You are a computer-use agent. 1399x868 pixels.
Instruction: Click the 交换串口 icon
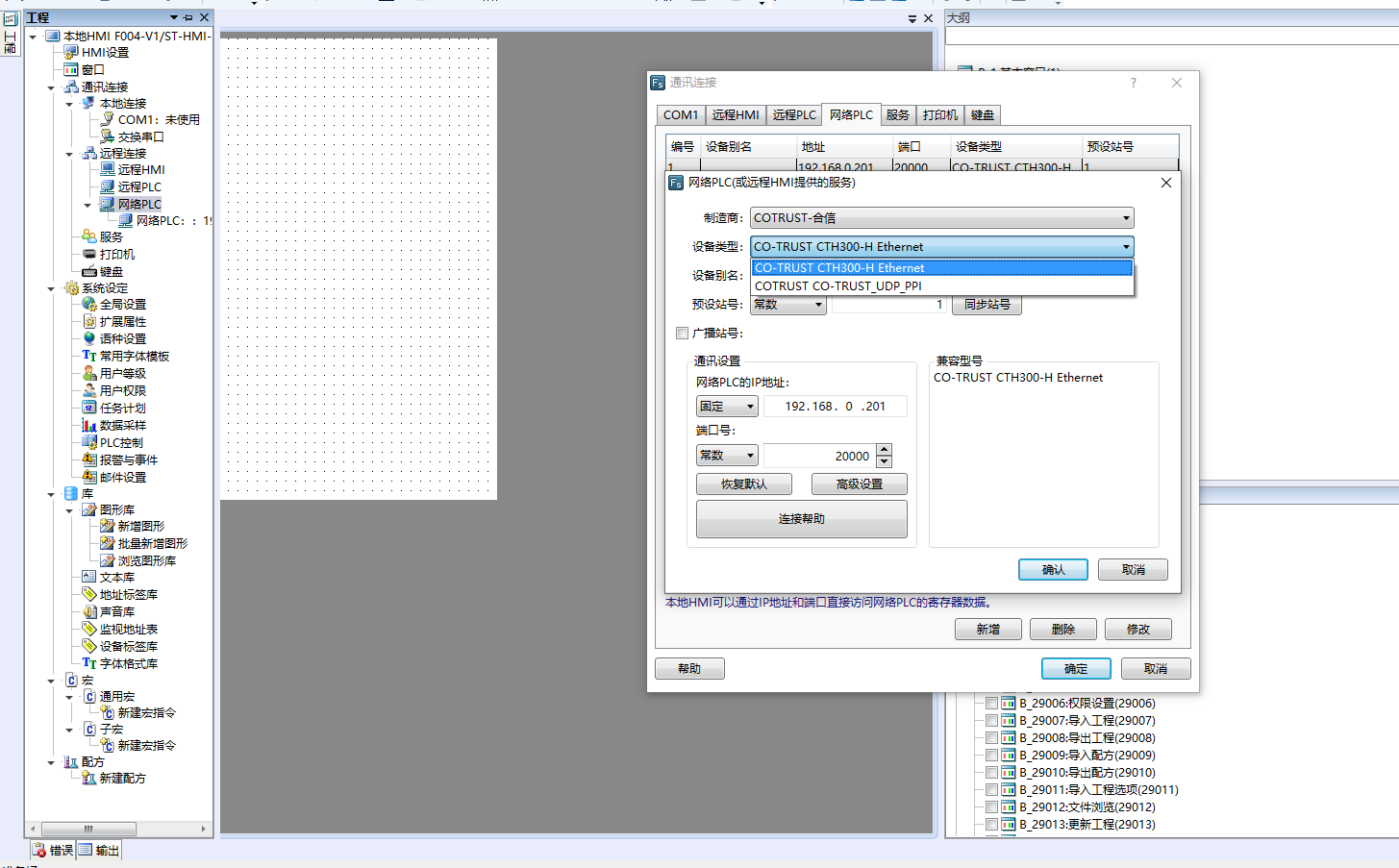click(108, 136)
